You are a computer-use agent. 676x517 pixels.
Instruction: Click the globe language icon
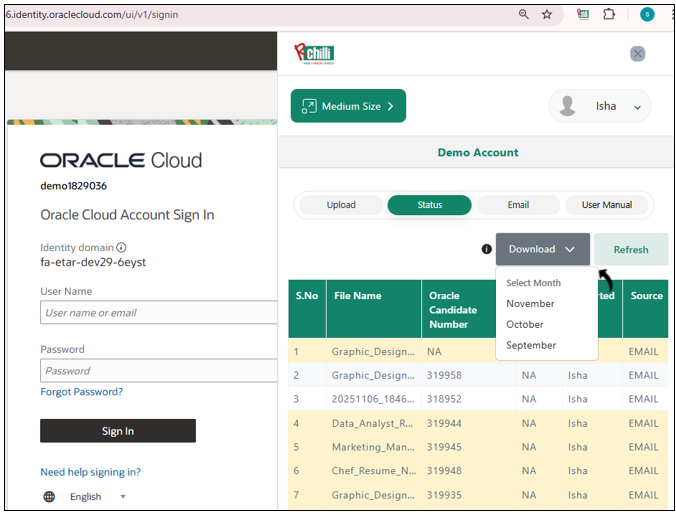point(49,496)
